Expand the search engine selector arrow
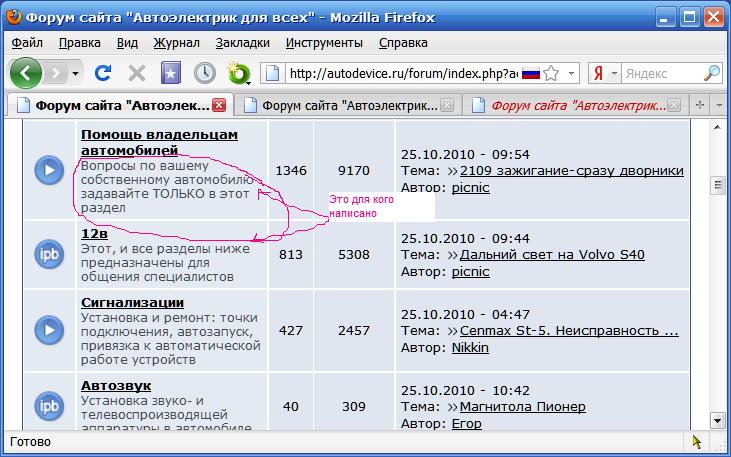731x457 pixels. click(x=614, y=74)
